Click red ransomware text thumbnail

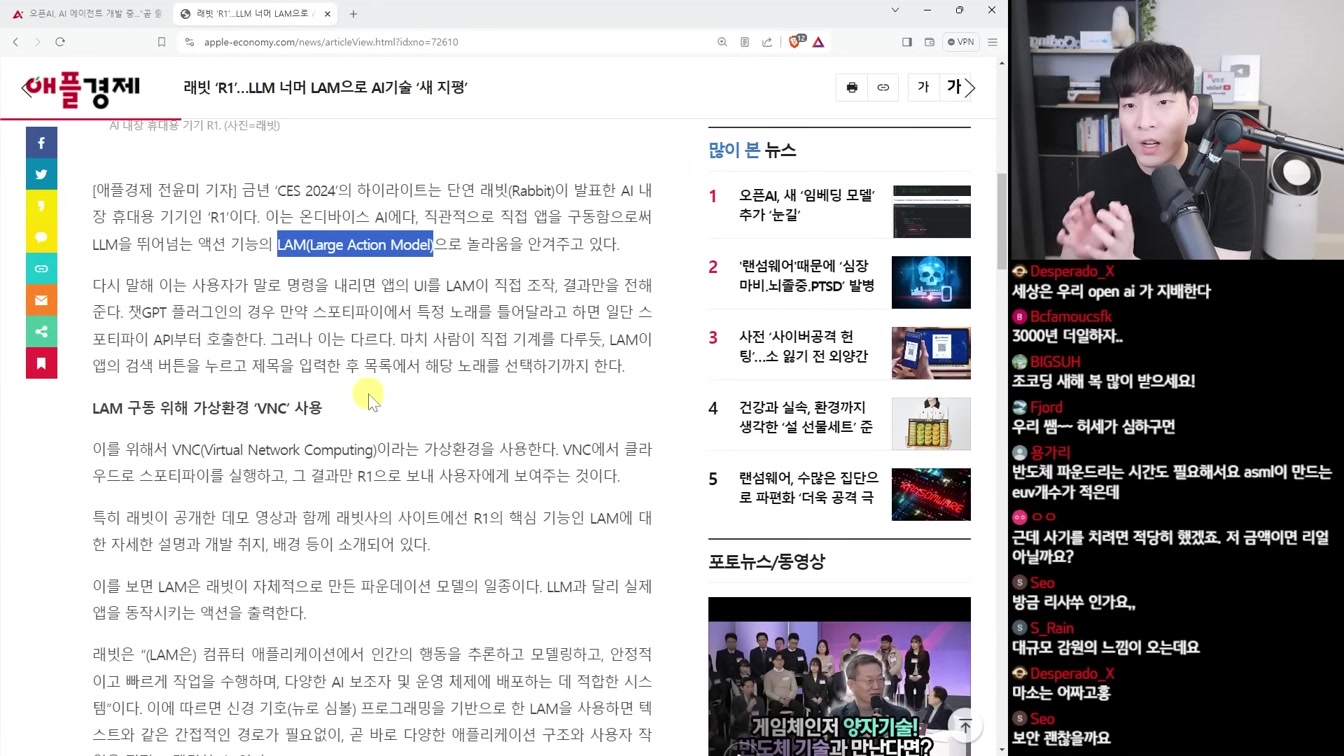(x=931, y=494)
